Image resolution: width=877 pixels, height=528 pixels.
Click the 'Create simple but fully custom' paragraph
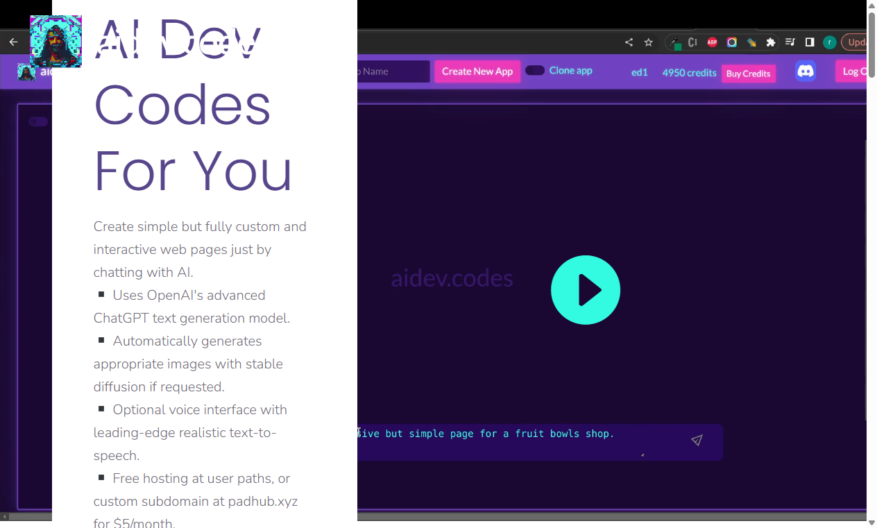click(x=200, y=249)
